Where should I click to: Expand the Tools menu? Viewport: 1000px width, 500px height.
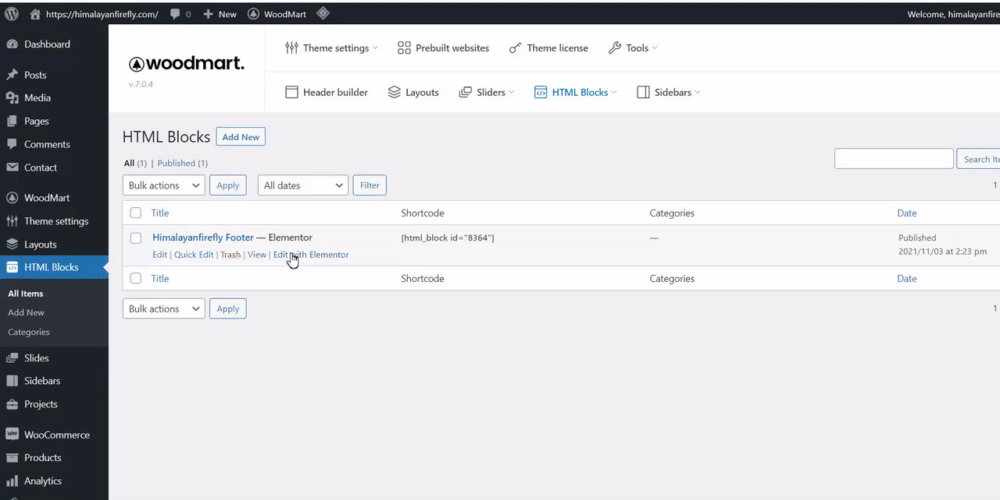tap(633, 48)
